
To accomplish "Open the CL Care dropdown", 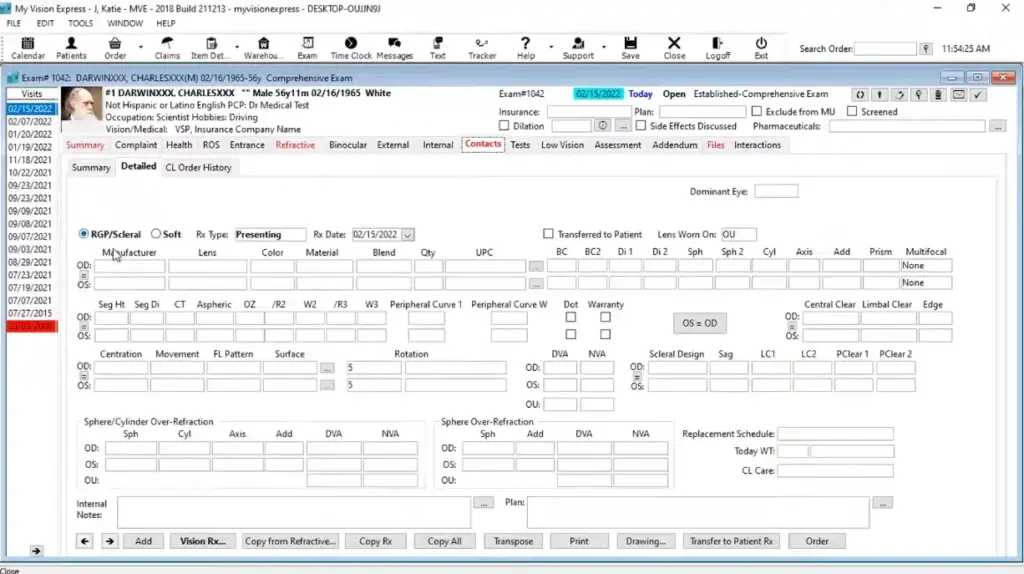I will coord(835,470).
